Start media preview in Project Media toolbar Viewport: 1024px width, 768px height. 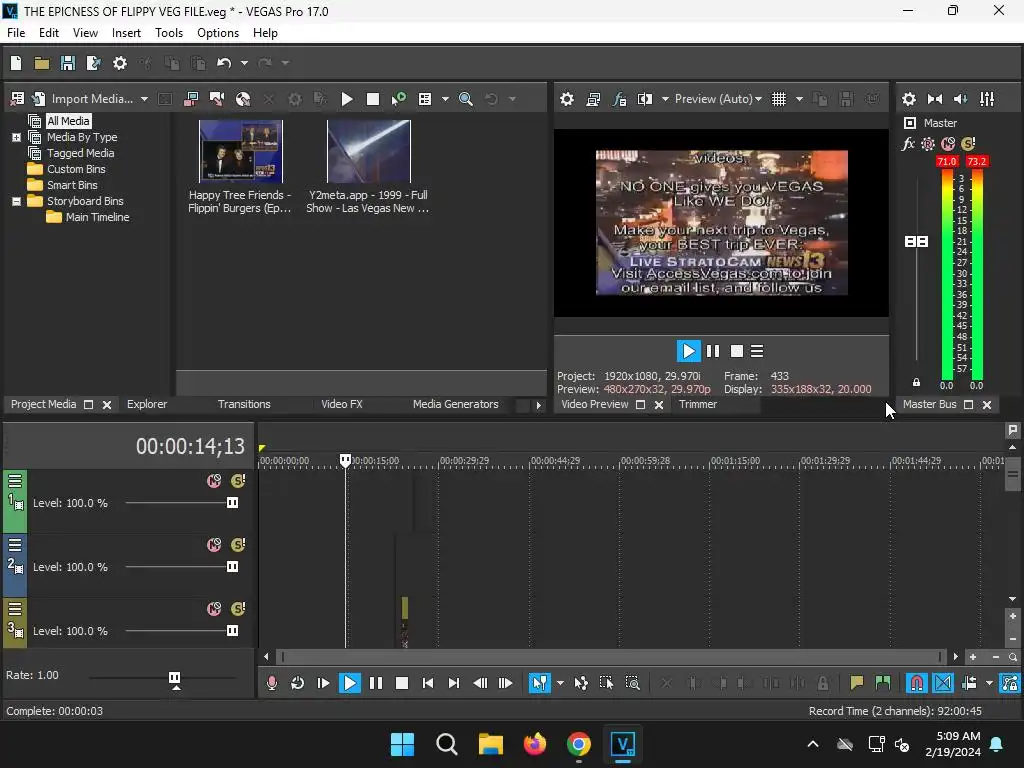pyautogui.click(x=347, y=99)
